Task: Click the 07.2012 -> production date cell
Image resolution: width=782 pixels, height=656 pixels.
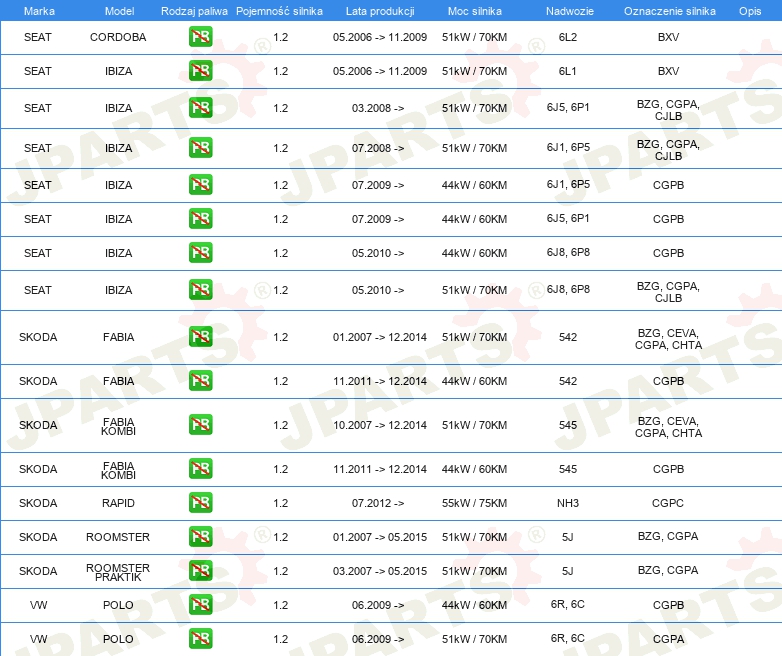Action: tap(378, 503)
